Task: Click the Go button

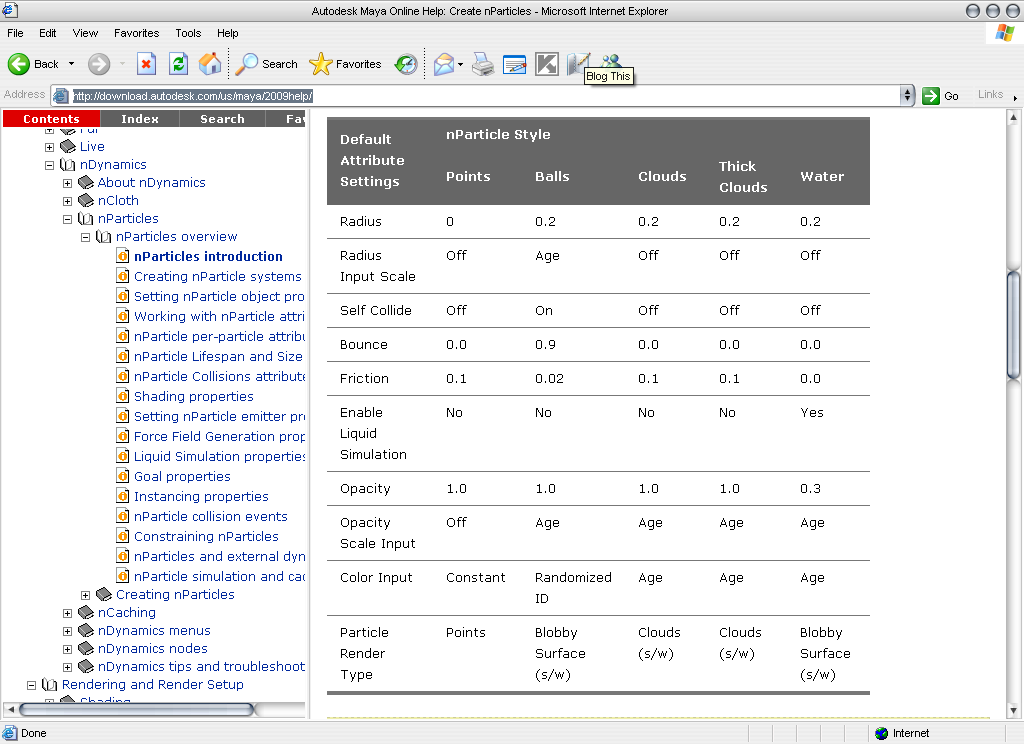Action: click(940, 96)
